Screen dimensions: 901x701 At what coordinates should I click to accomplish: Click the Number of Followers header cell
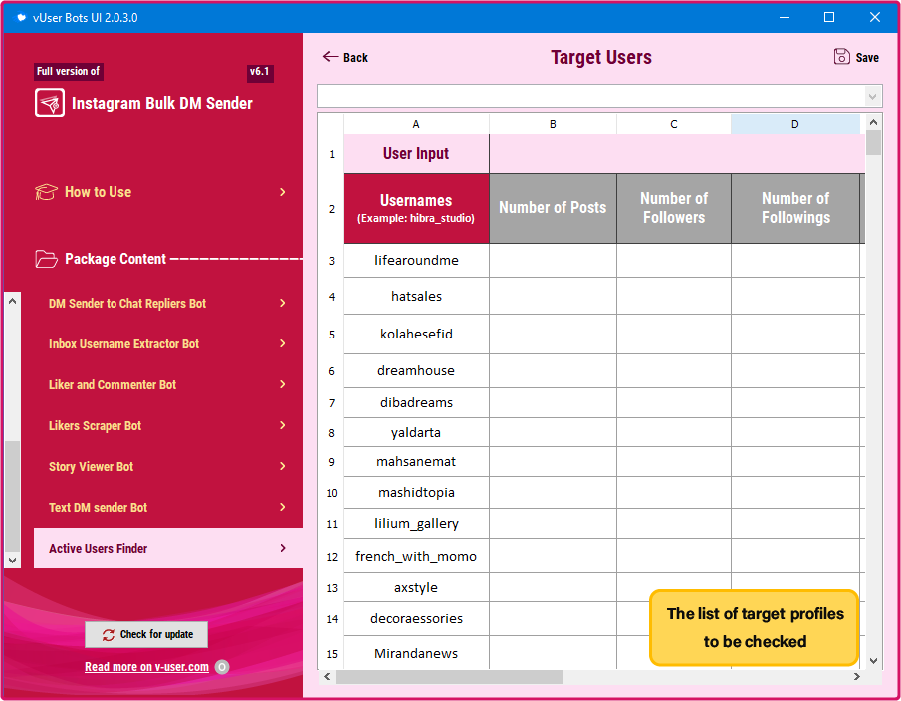click(673, 208)
